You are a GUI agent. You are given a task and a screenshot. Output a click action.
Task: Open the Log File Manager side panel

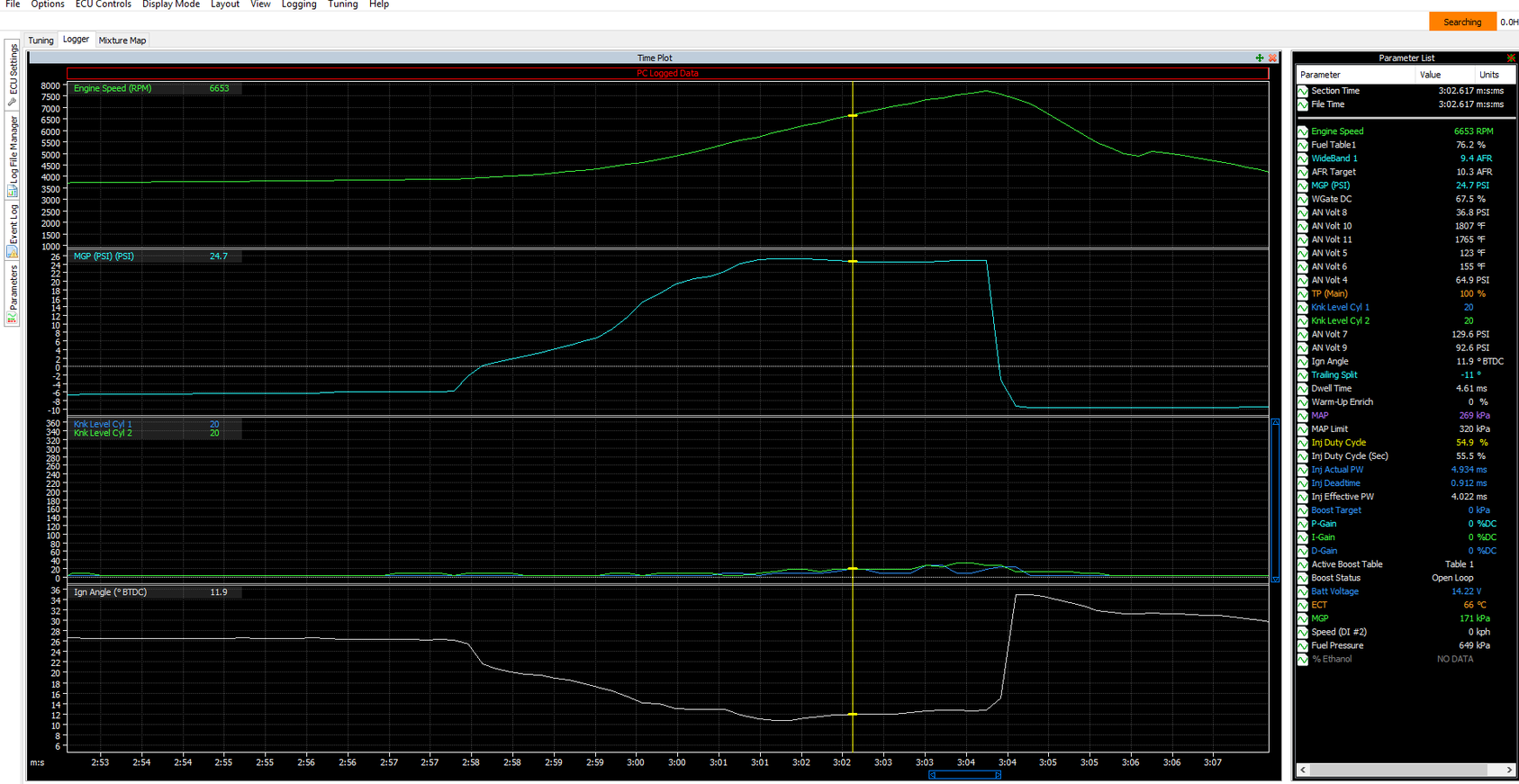[13, 156]
